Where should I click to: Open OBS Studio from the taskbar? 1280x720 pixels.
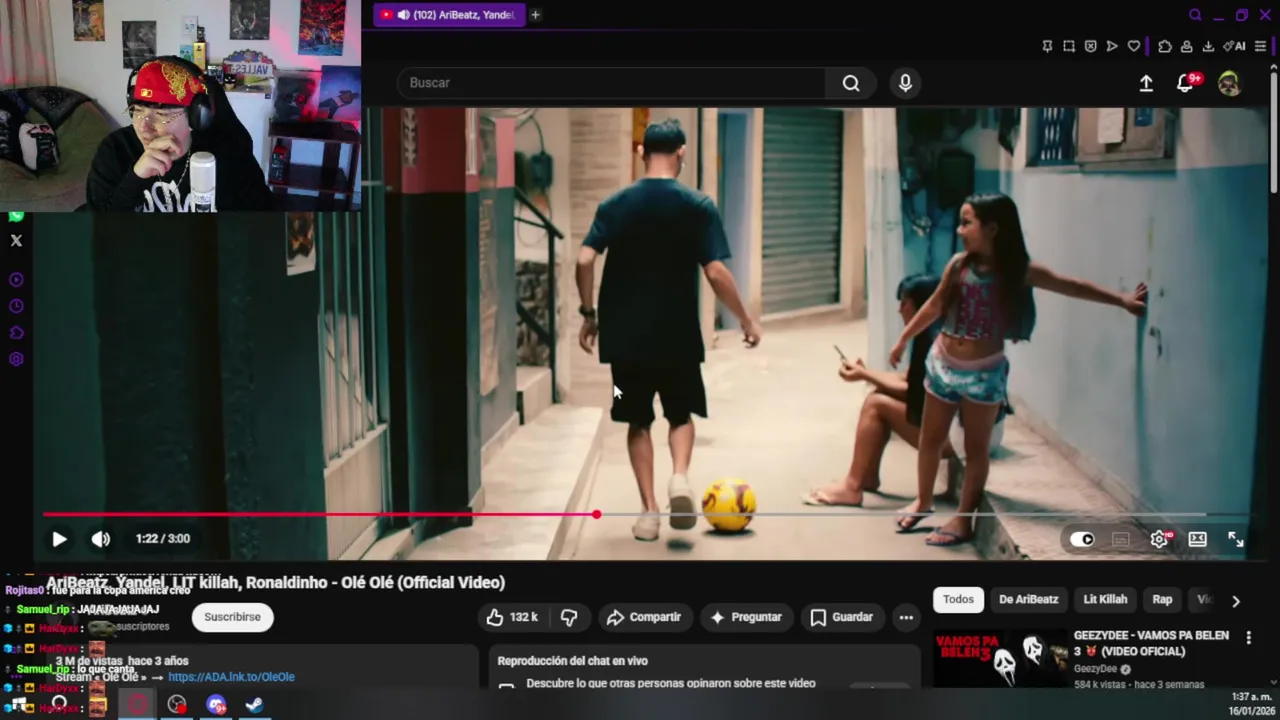coord(177,705)
